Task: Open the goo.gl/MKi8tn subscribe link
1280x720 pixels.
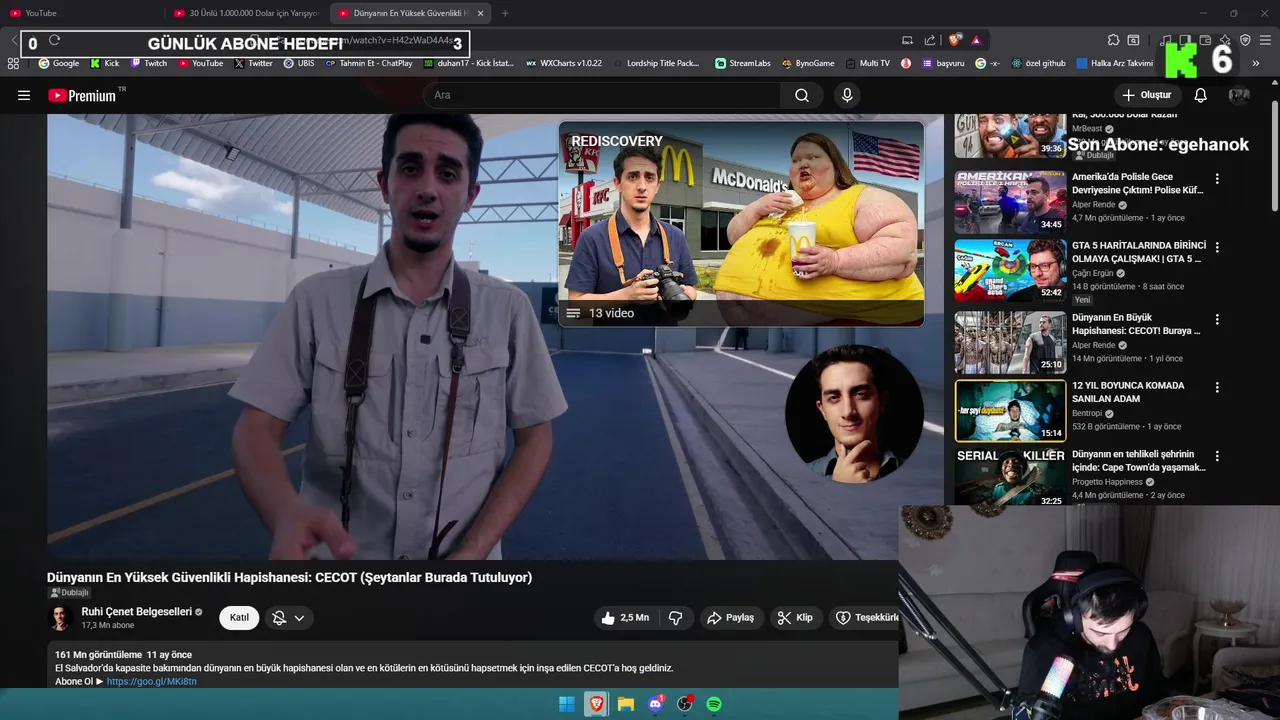Action: pos(151,681)
